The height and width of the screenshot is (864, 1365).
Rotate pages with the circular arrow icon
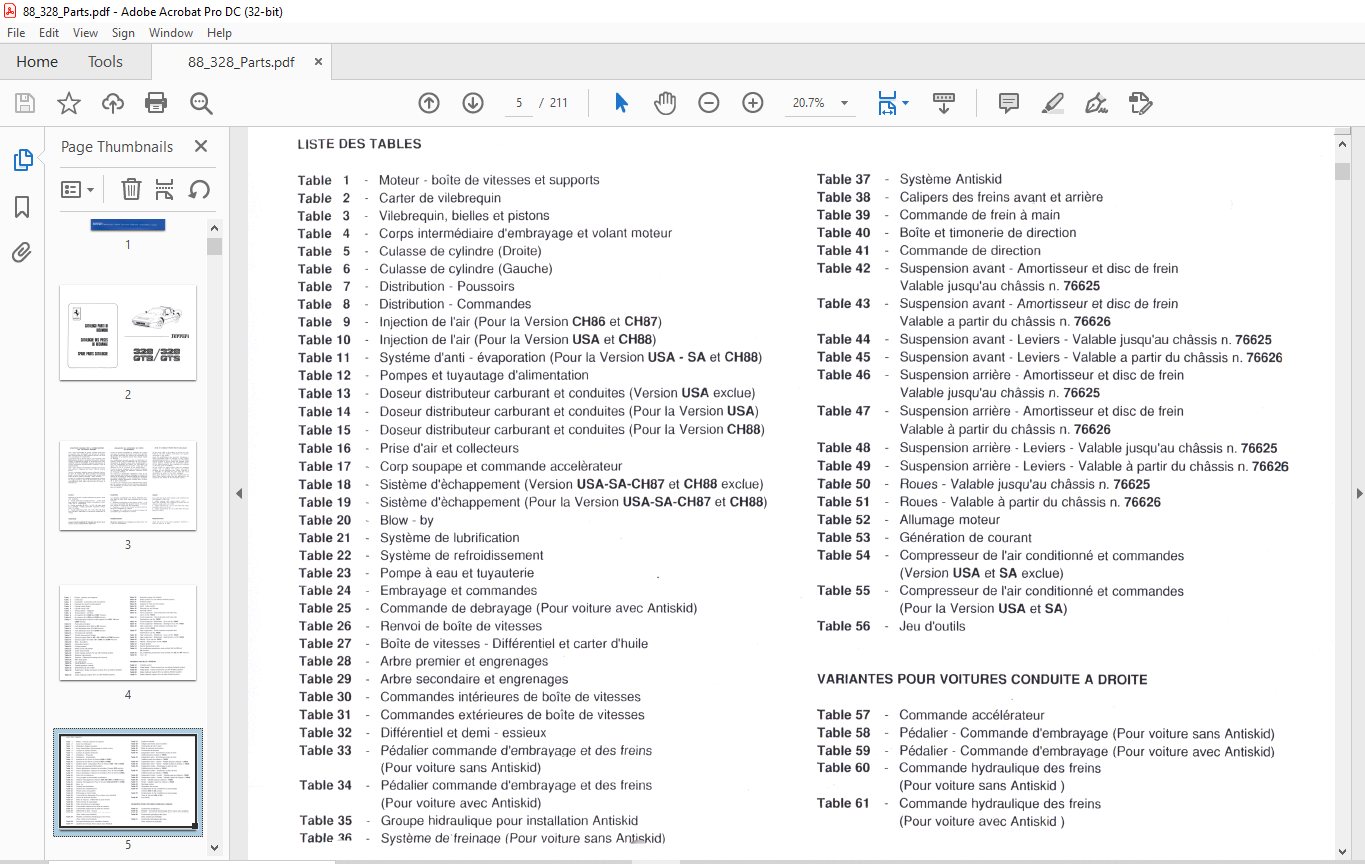click(x=199, y=189)
